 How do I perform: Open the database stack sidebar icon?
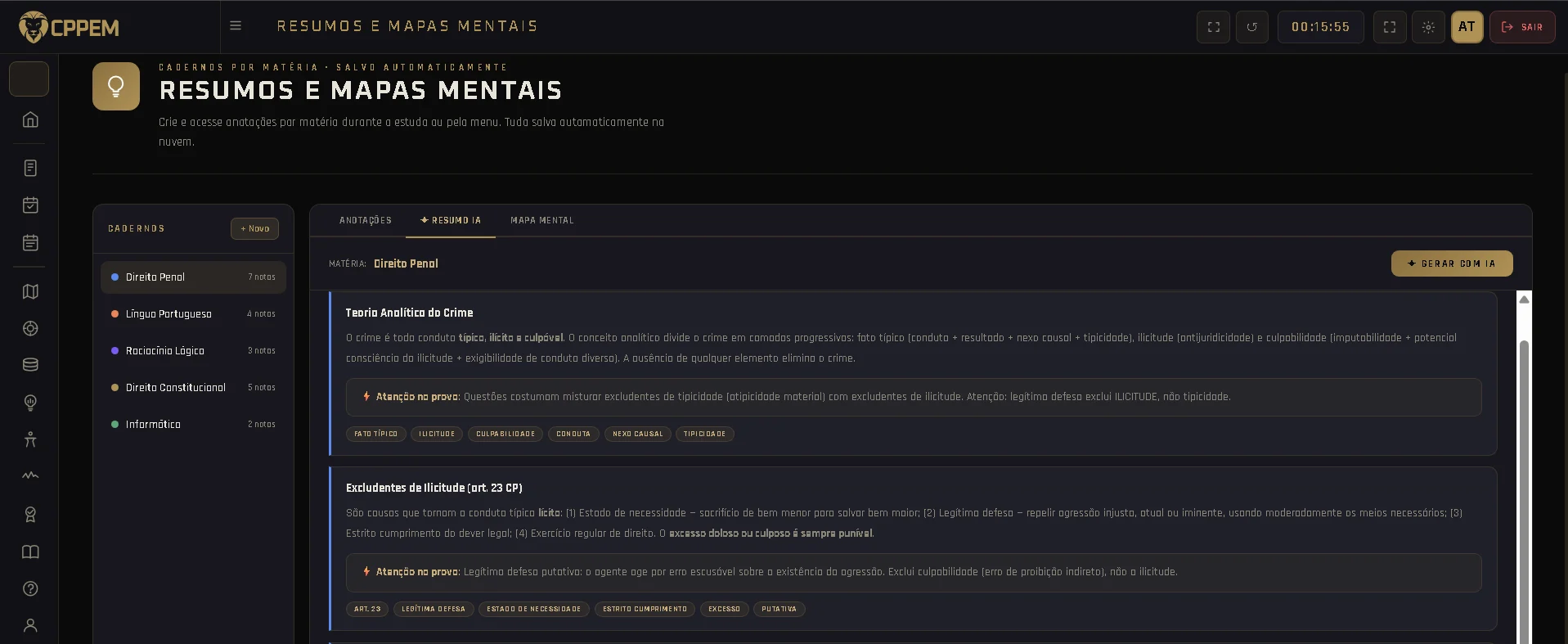tap(30, 365)
